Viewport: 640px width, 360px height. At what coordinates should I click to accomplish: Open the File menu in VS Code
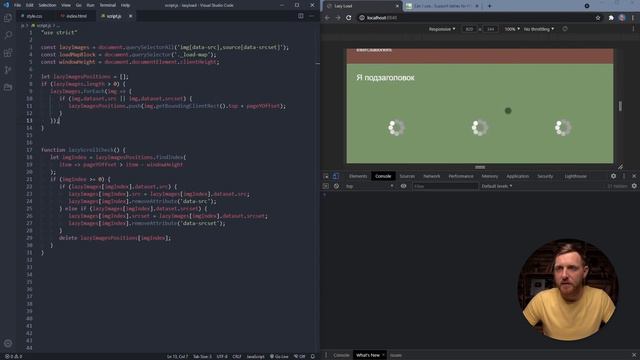pyautogui.click(x=18, y=5)
